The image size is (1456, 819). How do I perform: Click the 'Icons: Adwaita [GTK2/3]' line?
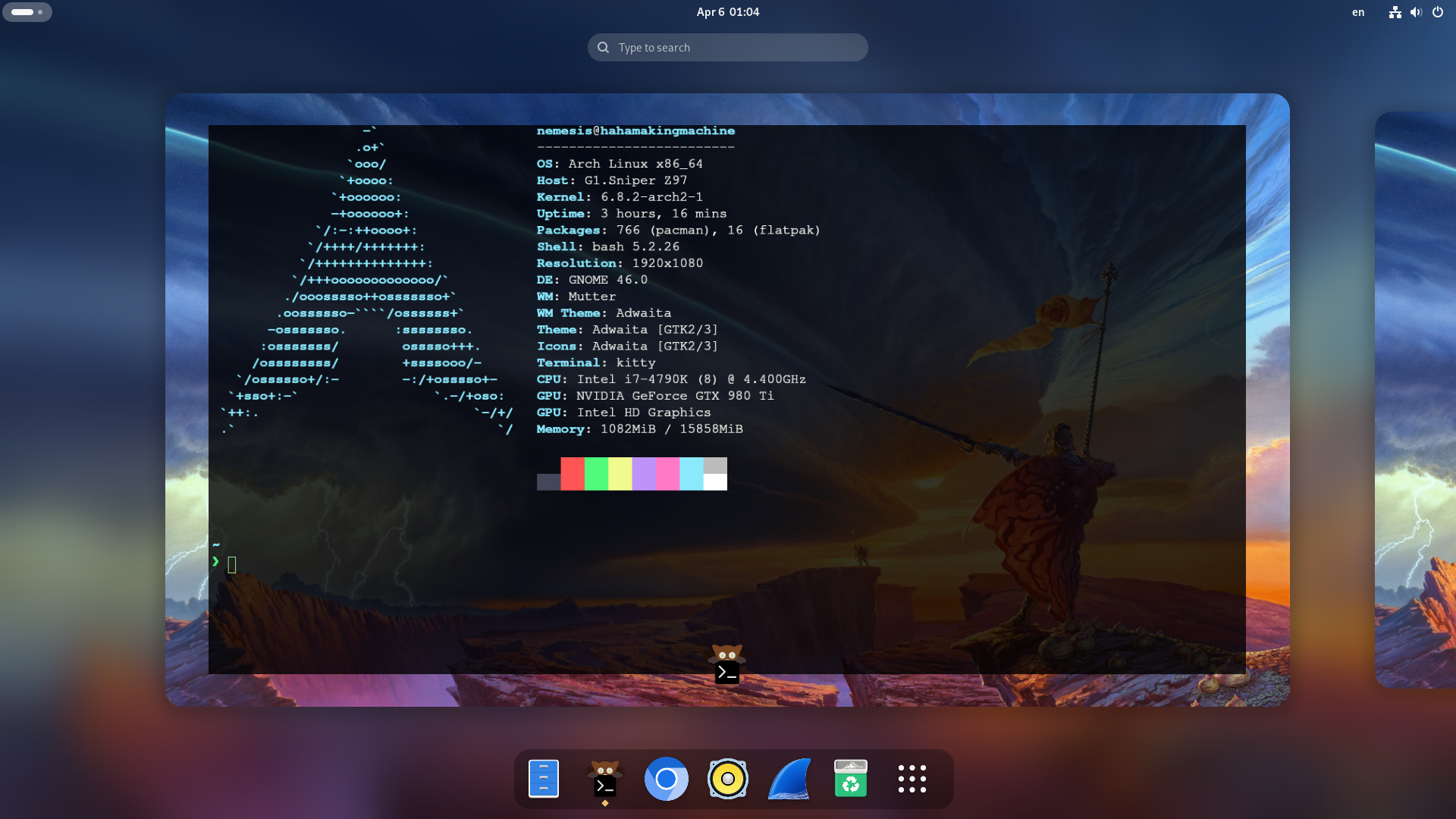627,347
